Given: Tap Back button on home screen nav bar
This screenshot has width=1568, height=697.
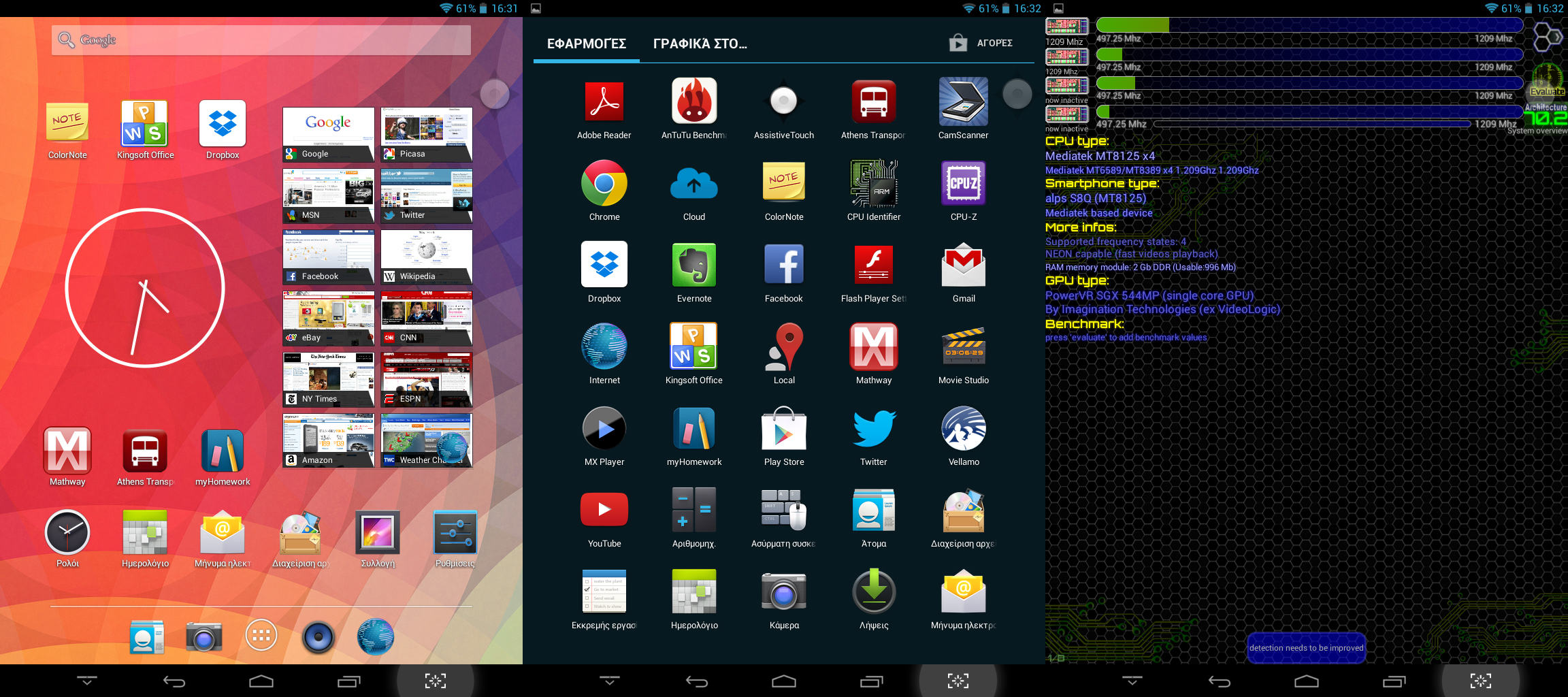Looking at the screenshot, I should [x=174, y=681].
